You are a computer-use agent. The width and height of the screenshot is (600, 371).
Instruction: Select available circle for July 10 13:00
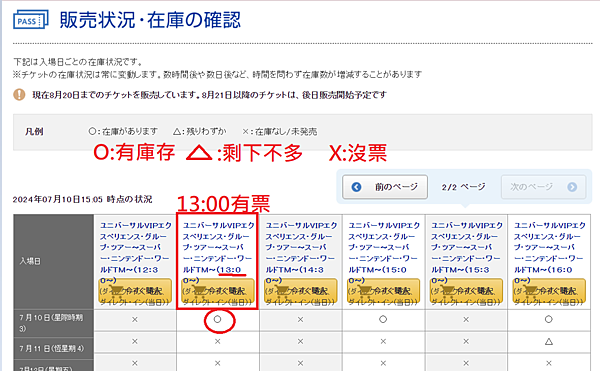pos(217,319)
